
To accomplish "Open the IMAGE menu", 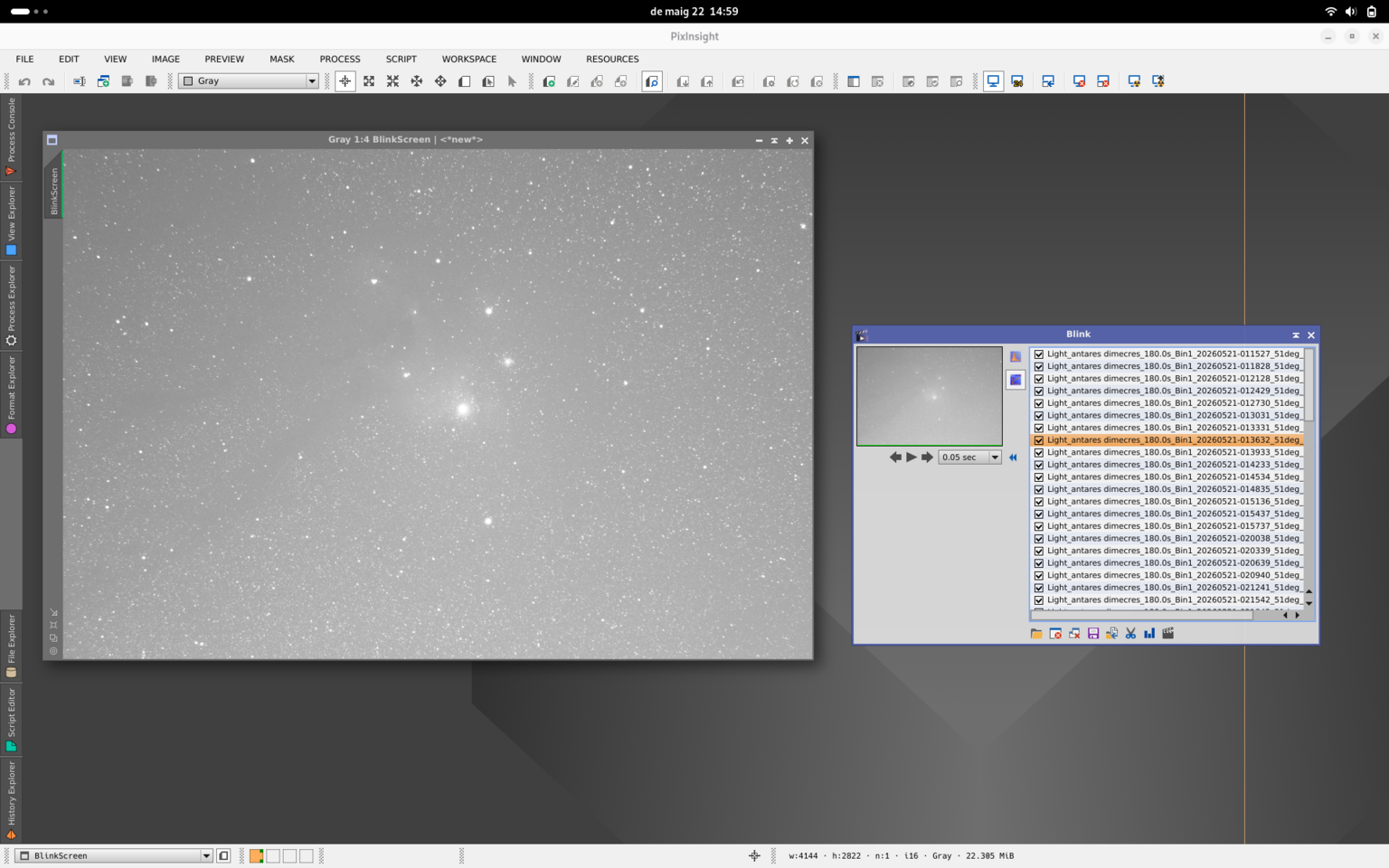I will point(165,59).
